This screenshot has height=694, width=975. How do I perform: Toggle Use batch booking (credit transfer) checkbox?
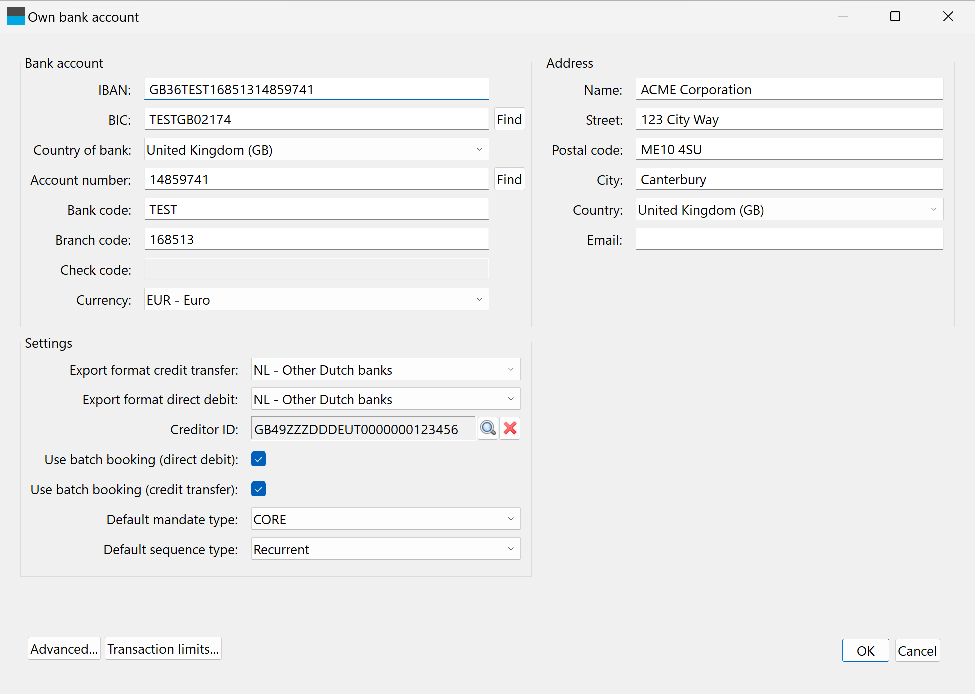click(x=258, y=489)
